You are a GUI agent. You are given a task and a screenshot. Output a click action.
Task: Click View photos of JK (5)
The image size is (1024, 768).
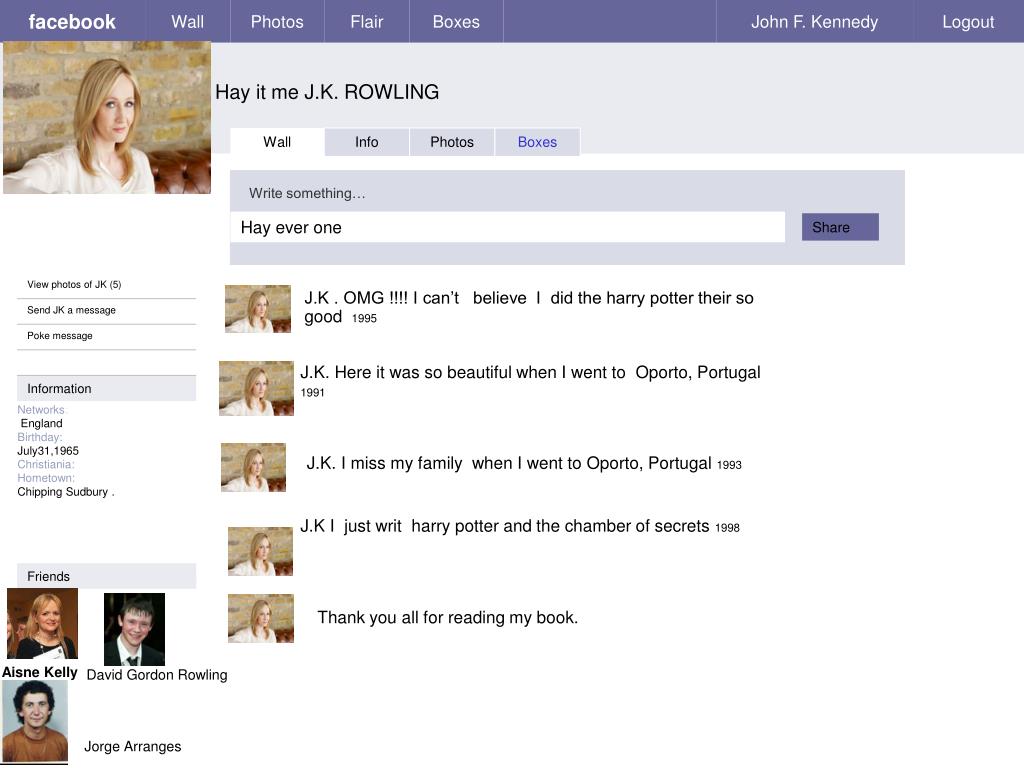74,284
